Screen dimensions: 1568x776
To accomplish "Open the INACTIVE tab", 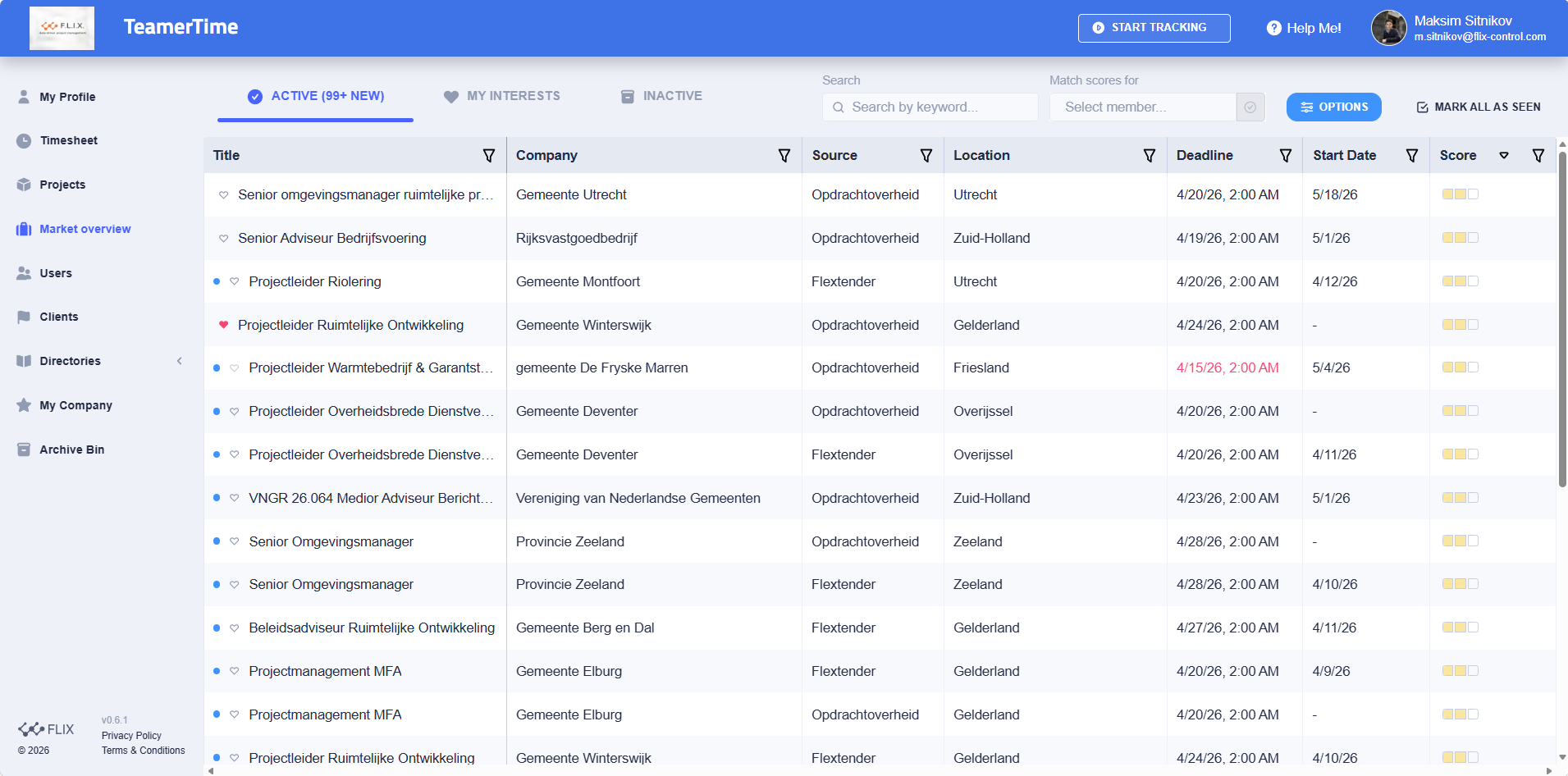I will [x=661, y=96].
